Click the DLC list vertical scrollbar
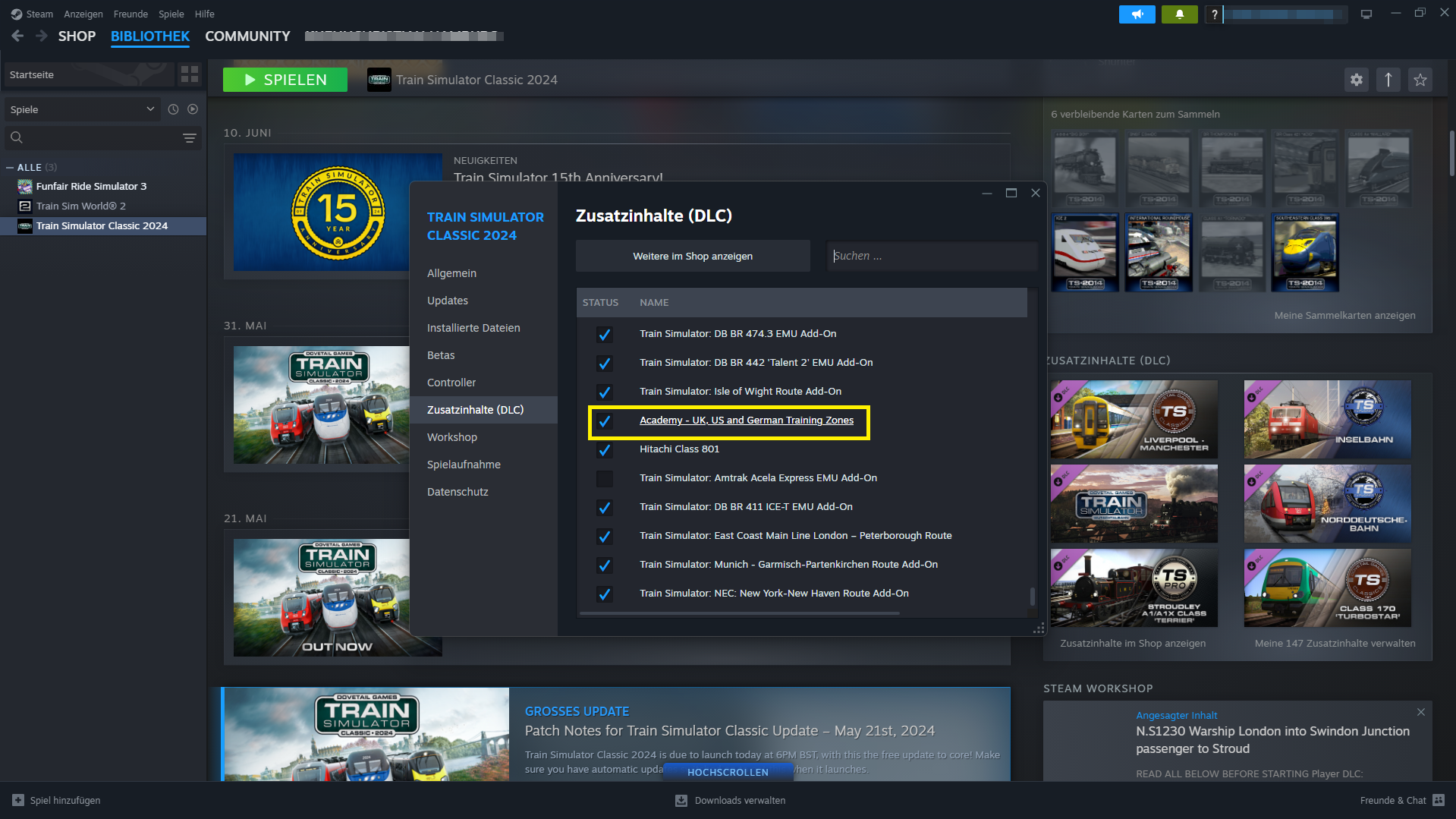 coord(1032,597)
